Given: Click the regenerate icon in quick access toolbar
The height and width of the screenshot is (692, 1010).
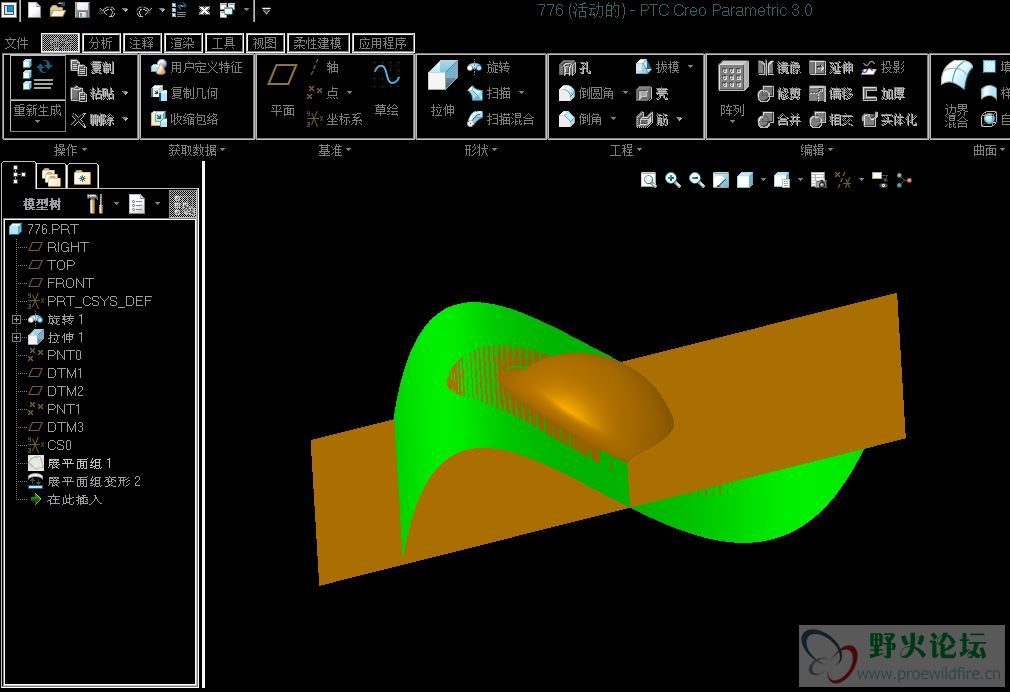Looking at the screenshot, I should pyautogui.click(x=180, y=10).
